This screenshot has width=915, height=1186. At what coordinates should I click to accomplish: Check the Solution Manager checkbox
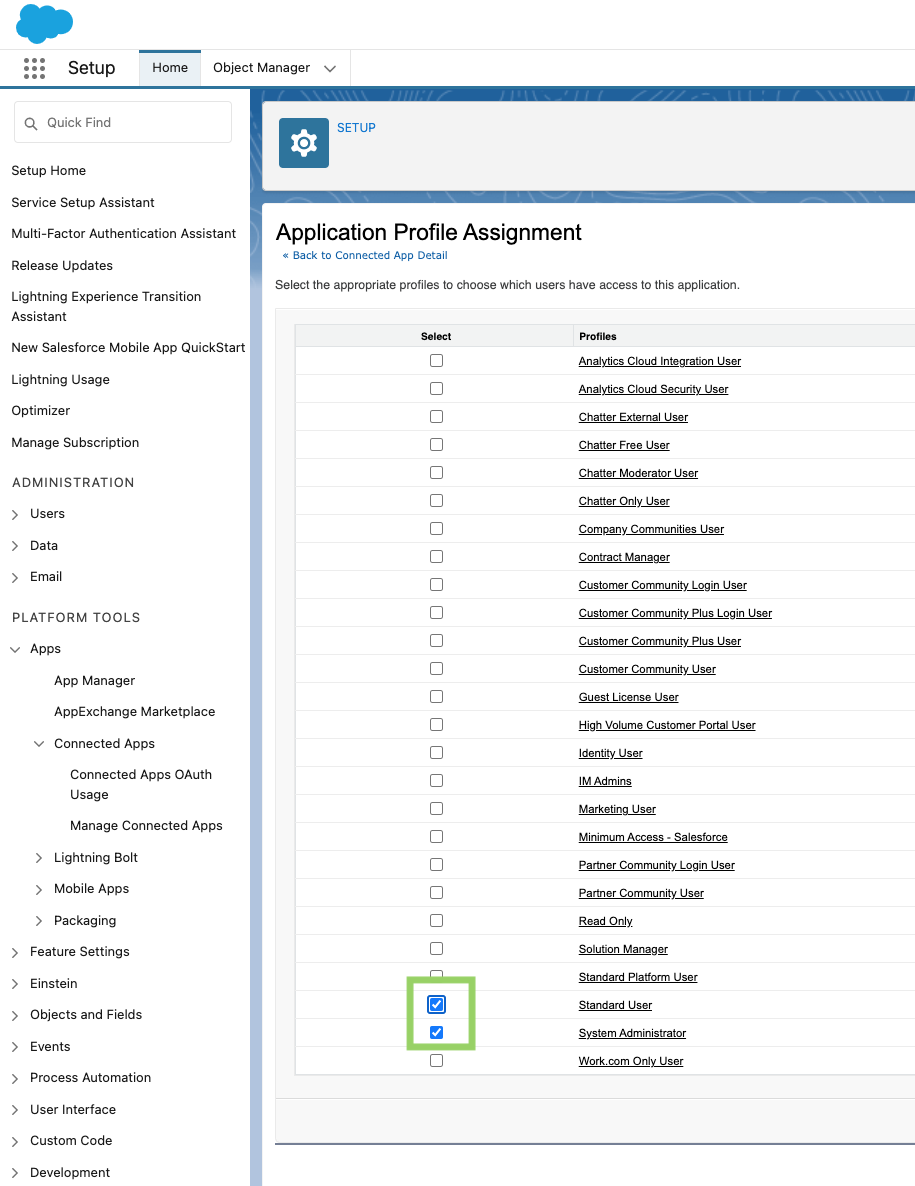point(436,948)
